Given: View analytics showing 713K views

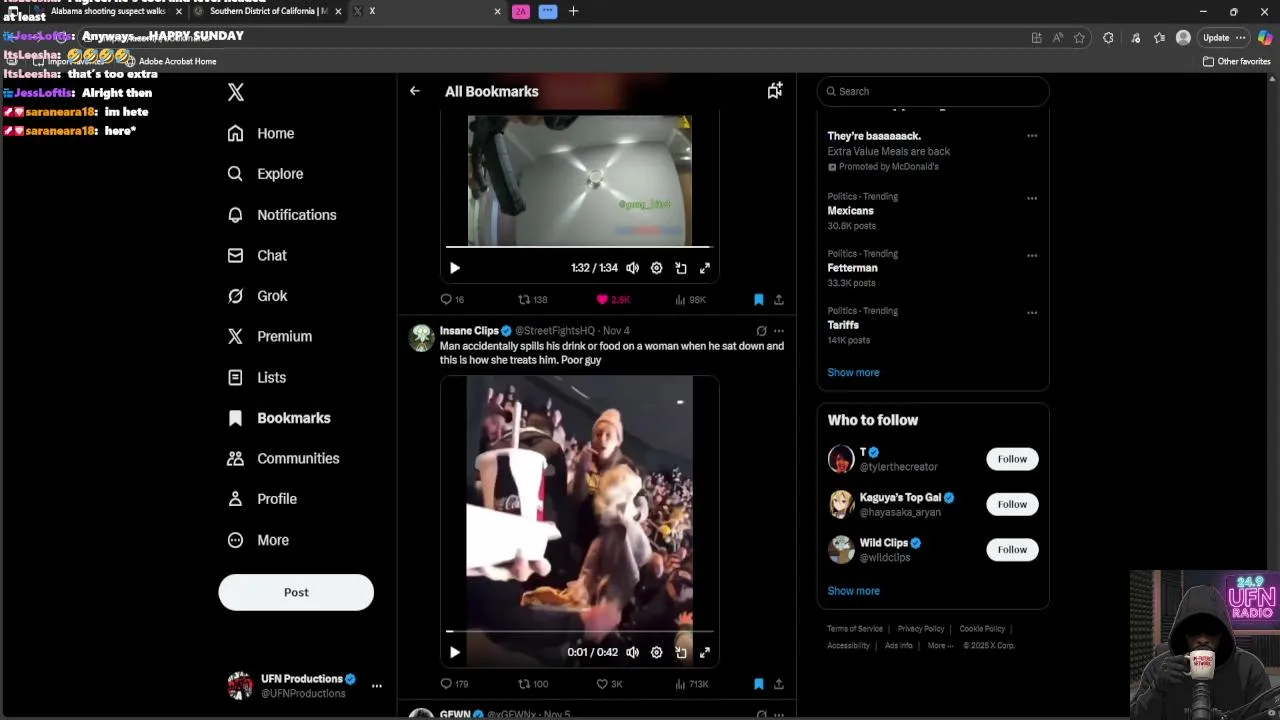Looking at the screenshot, I should click(x=692, y=684).
